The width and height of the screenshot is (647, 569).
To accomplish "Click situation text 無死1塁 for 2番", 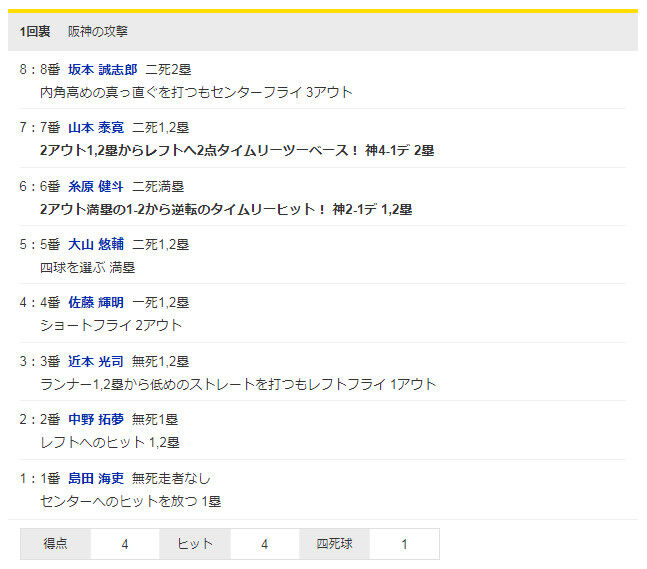I will click(155, 419).
